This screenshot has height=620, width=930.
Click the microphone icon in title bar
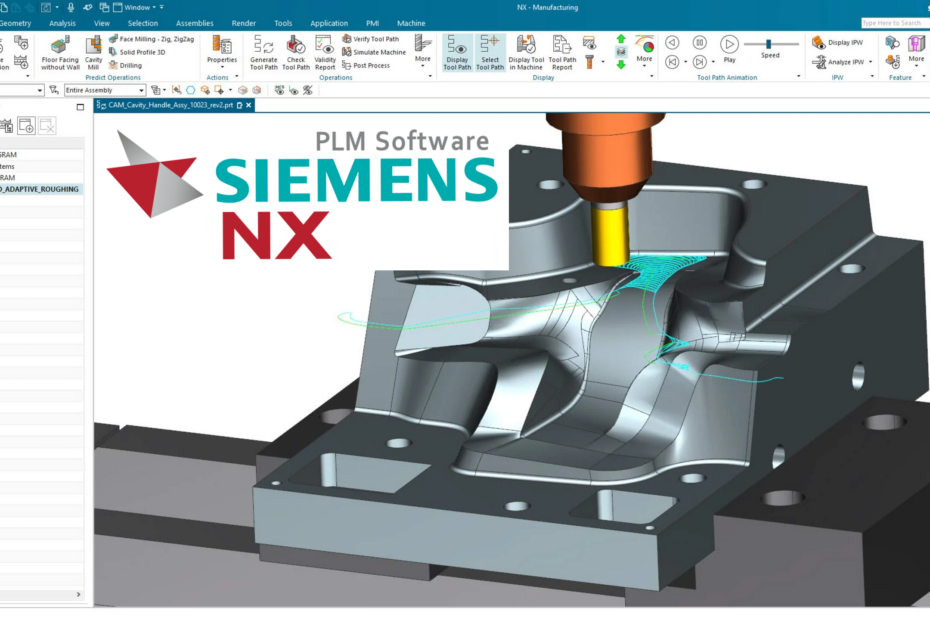point(71,7)
